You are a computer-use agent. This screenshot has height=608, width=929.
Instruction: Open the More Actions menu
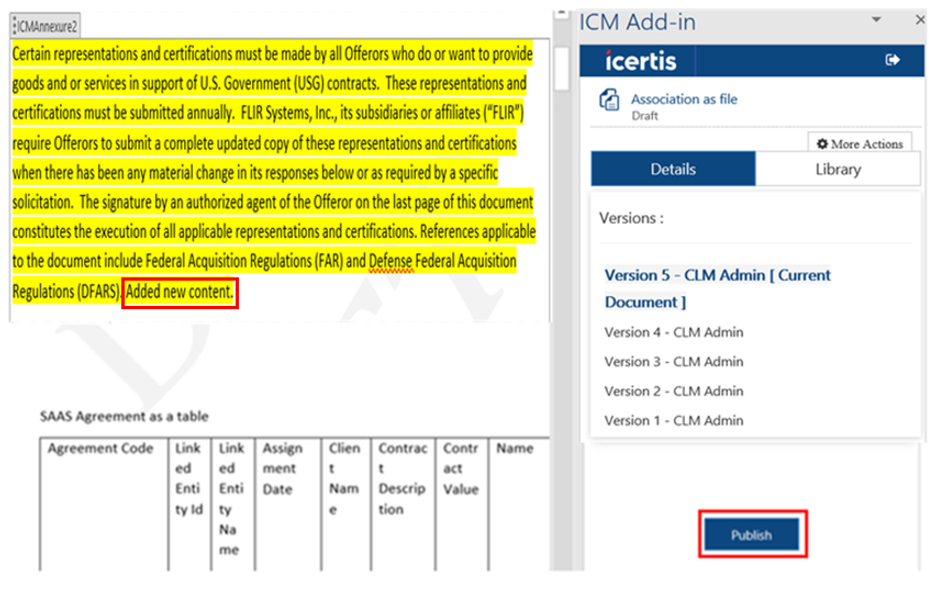pyautogui.click(x=859, y=144)
